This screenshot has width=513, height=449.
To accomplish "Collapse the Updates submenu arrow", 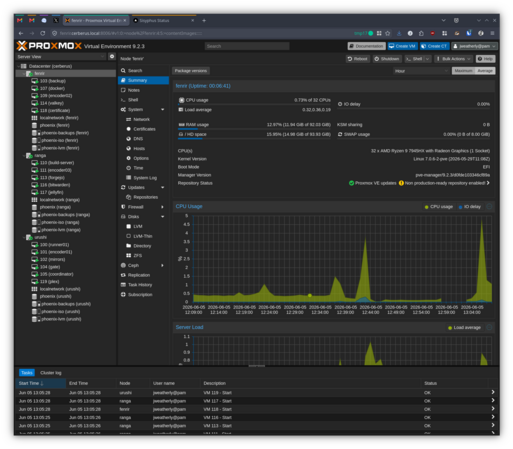I will click(163, 188).
